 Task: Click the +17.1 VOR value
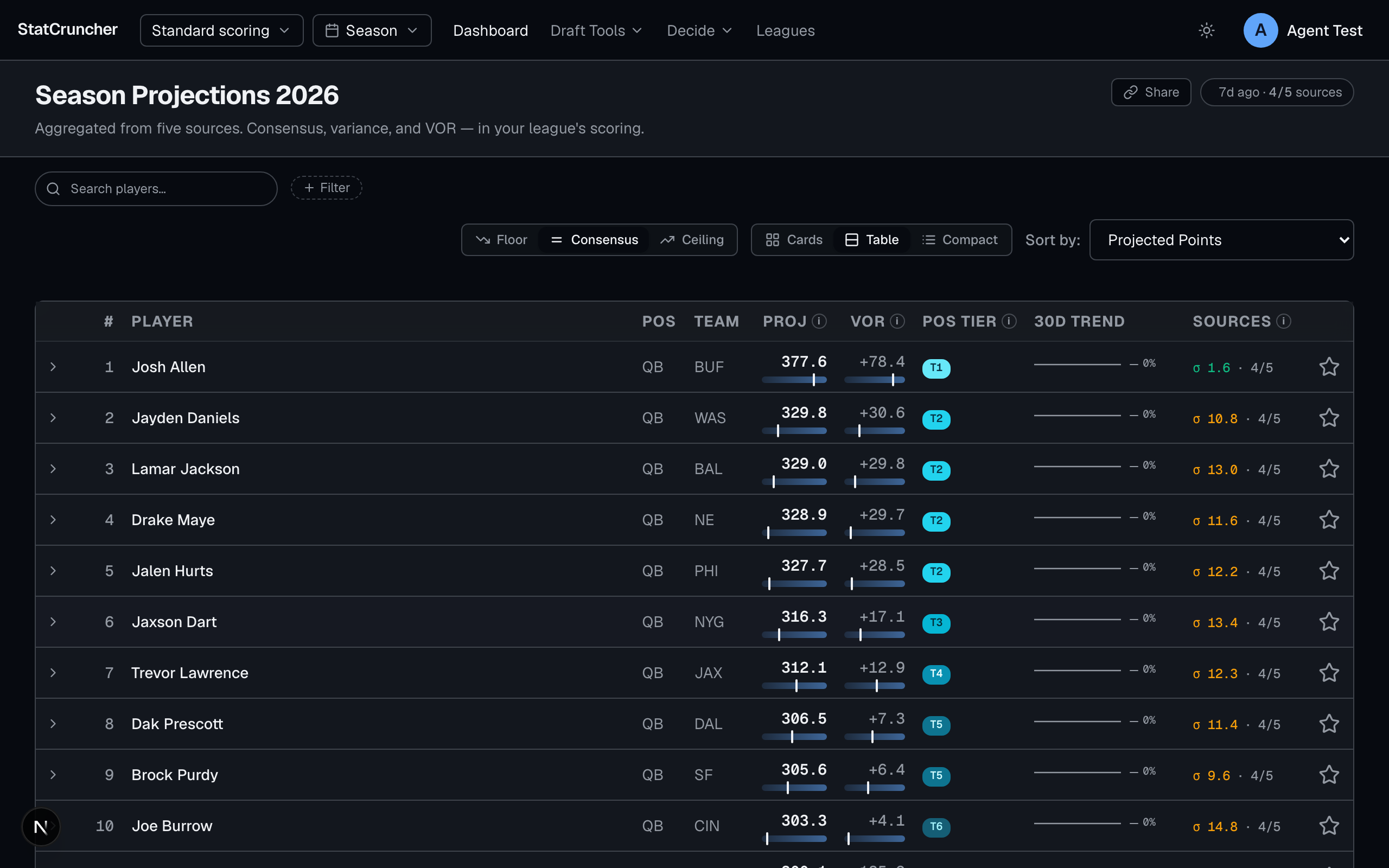[882, 617]
